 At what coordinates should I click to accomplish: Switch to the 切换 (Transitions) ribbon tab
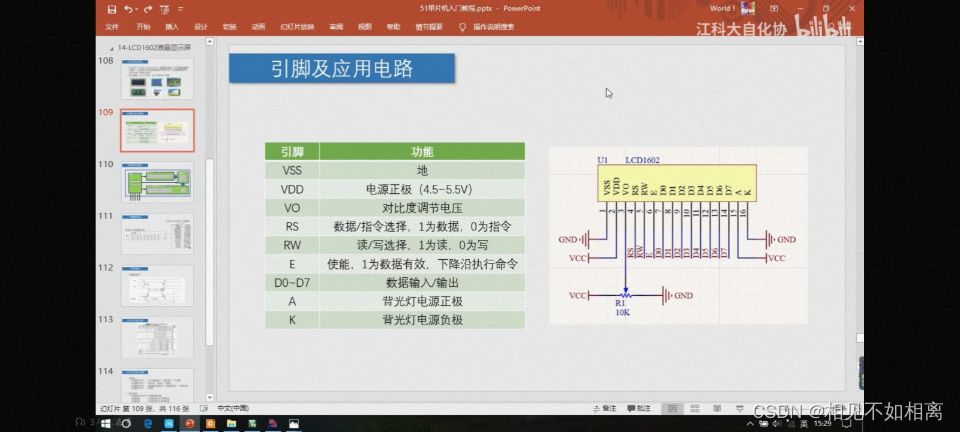230,27
